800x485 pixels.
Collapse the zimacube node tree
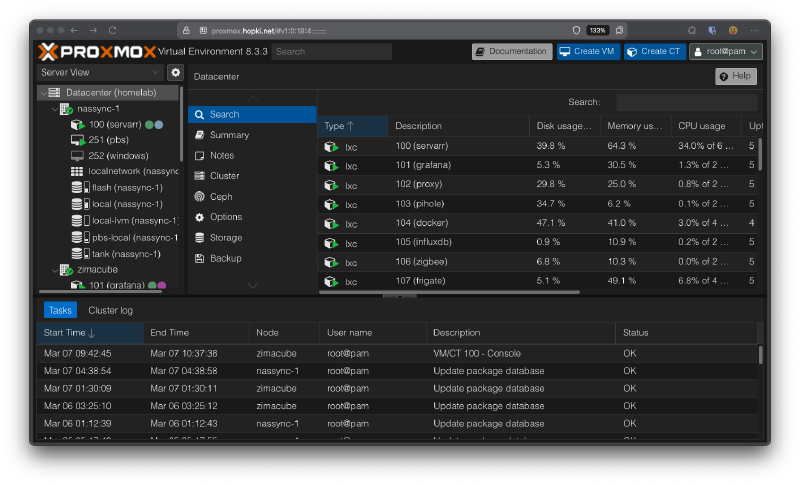(x=54, y=270)
